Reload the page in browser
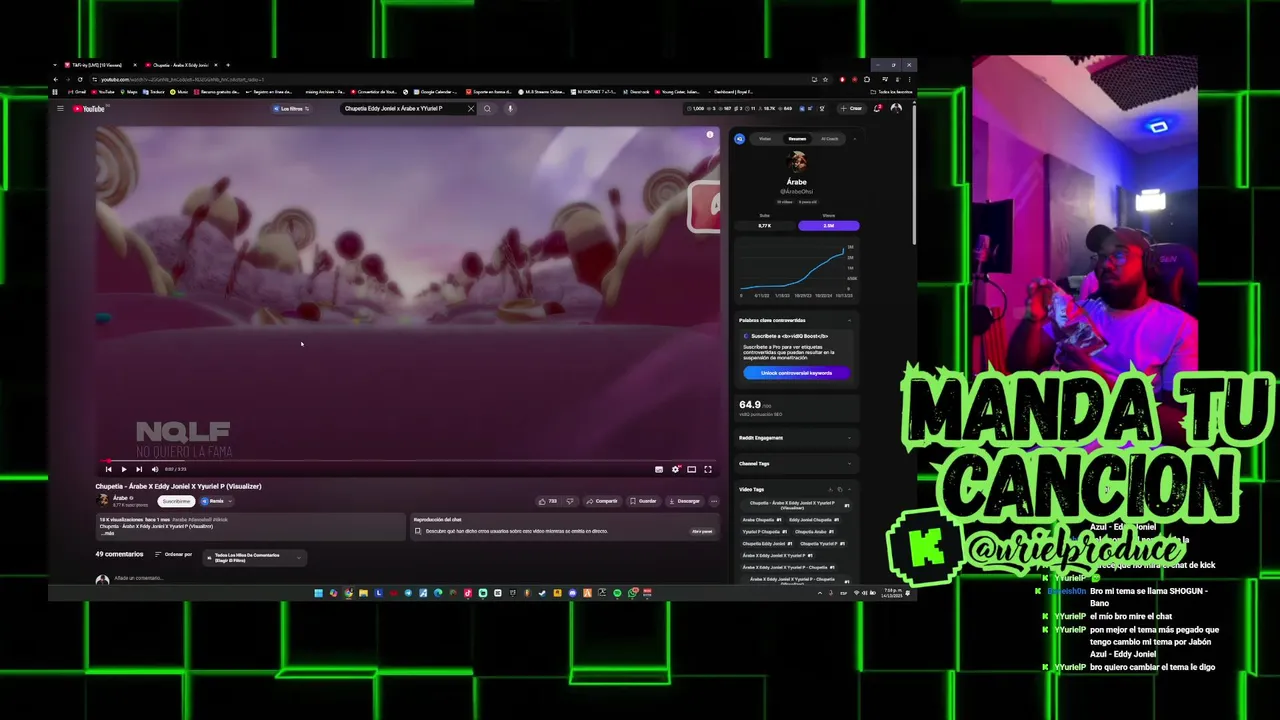This screenshot has height=720, width=1280. point(80,79)
